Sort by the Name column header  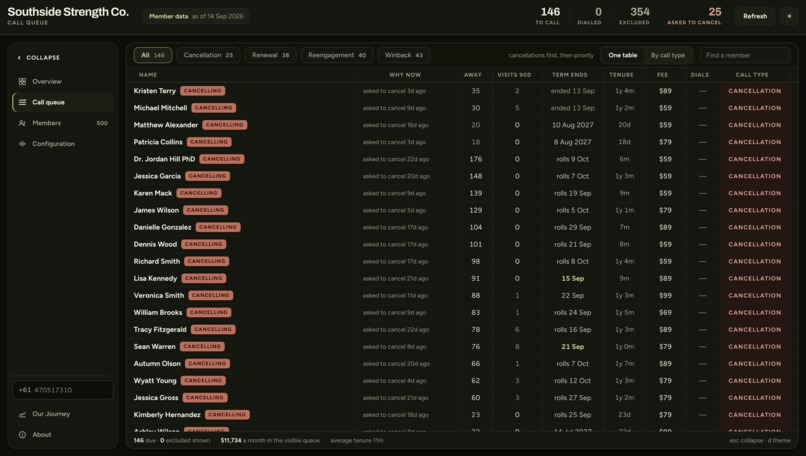click(x=148, y=75)
